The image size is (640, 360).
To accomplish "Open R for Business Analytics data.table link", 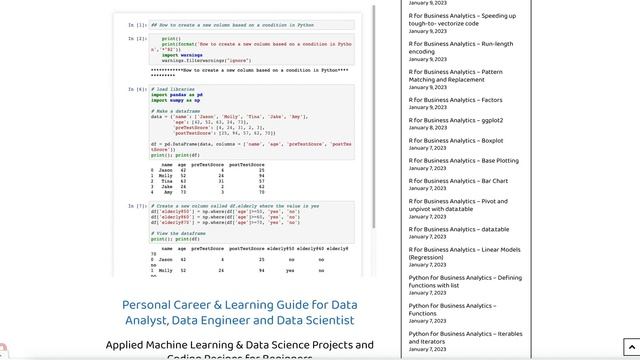I will [x=459, y=230].
